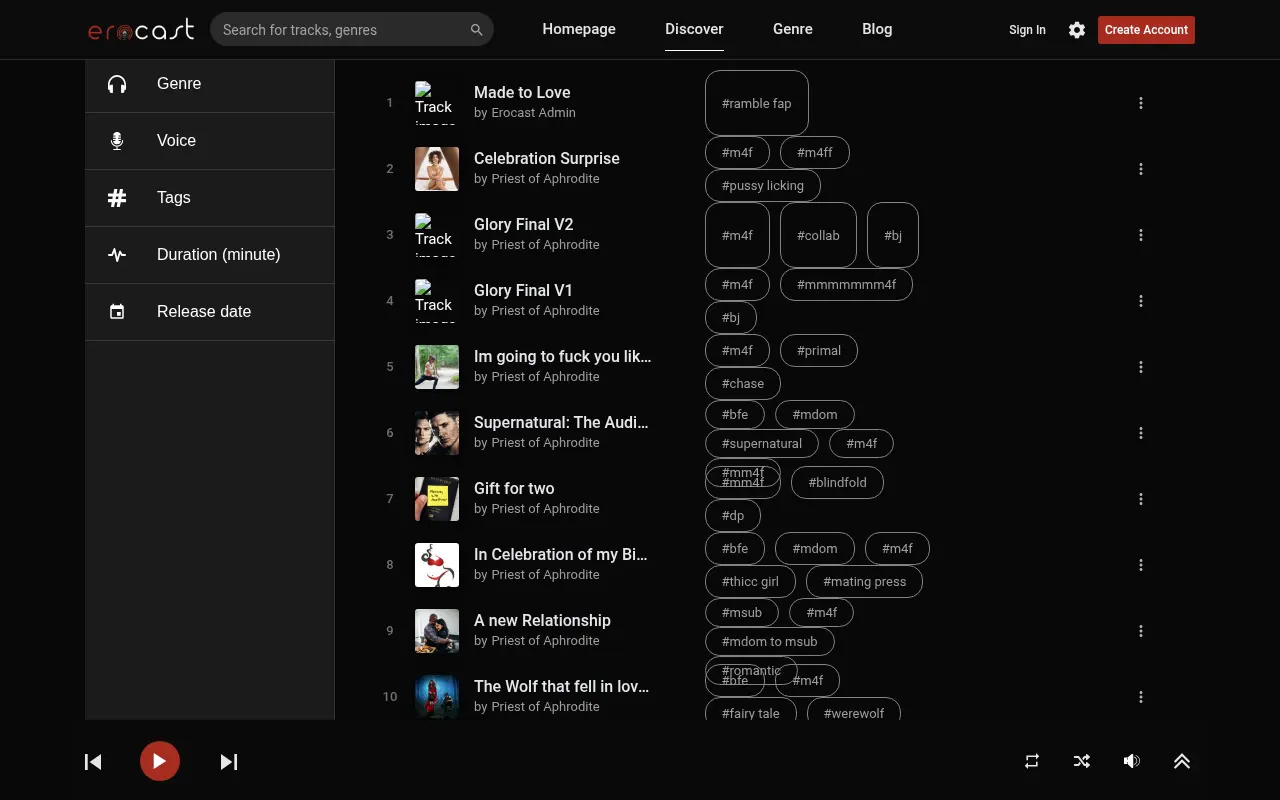Viewport: 1280px width, 800px height.
Task: Open the Blog tab
Action: tap(877, 29)
